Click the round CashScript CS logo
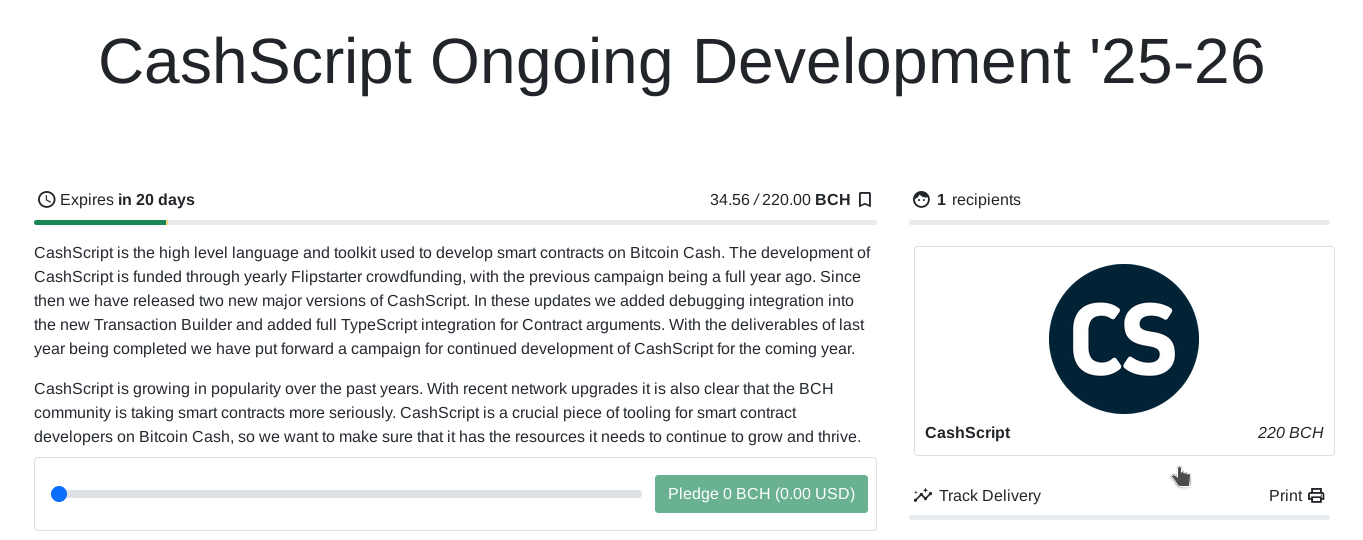1363x540 pixels. (1123, 339)
